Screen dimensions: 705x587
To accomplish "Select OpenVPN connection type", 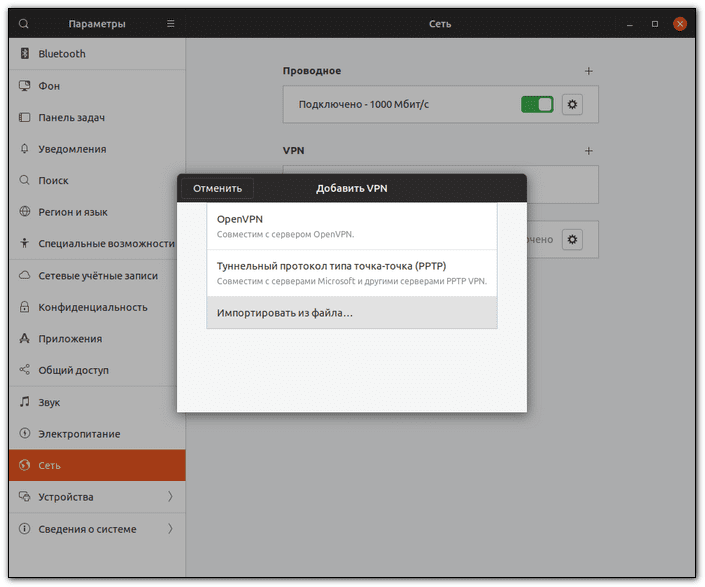I will coord(351,226).
